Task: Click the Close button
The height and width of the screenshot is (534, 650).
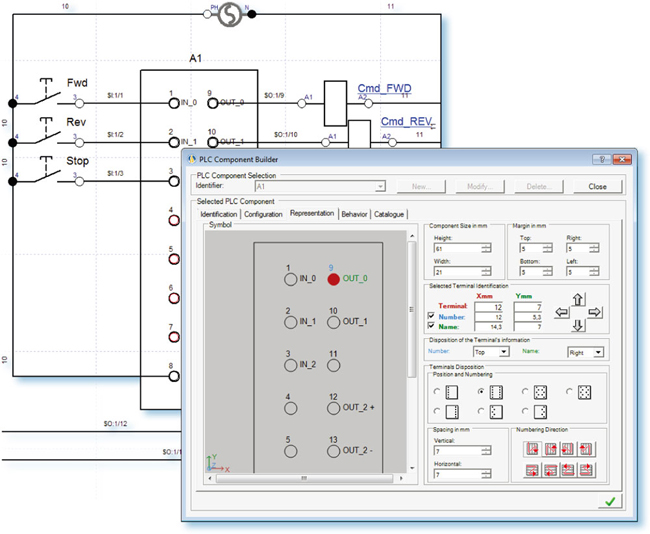Action: pyautogui.click(x=598, y=187)
